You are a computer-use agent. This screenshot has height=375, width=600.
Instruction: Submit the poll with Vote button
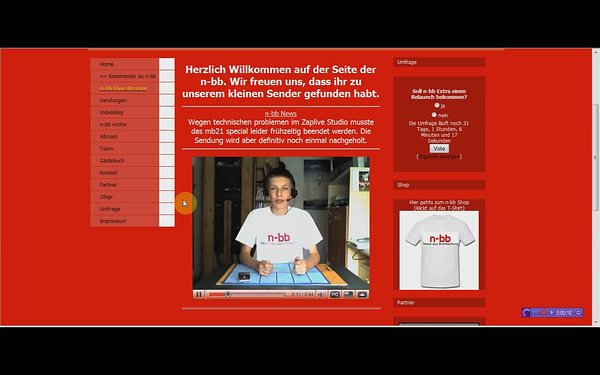(x=439, y=148)
